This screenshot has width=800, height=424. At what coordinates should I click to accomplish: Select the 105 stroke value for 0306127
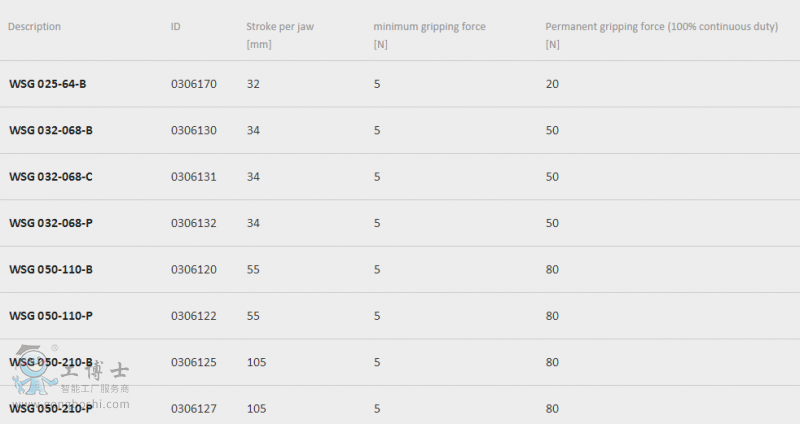point(257,409)
